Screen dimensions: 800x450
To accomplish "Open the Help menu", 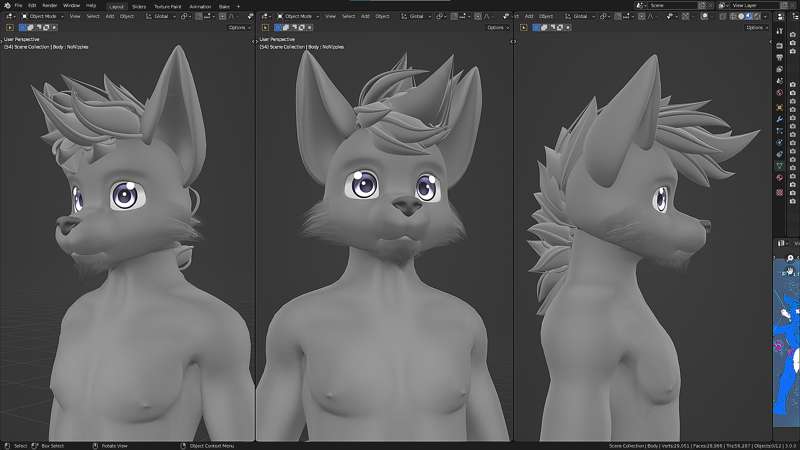I will [x=91, y=5].
